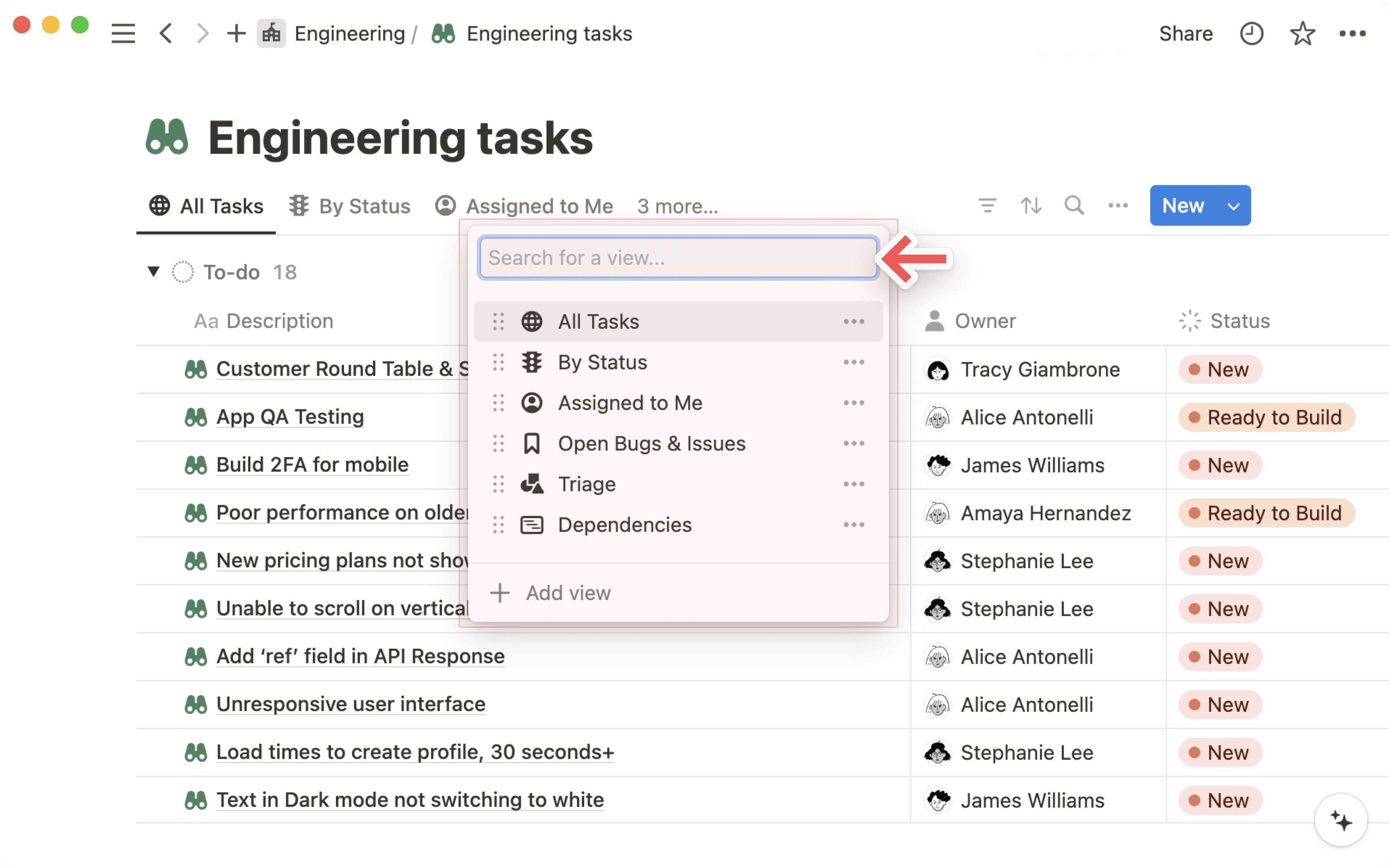Click the page history clock icon
Image resolution: width=1389 pixels, height=868 pixels.
1251,33
